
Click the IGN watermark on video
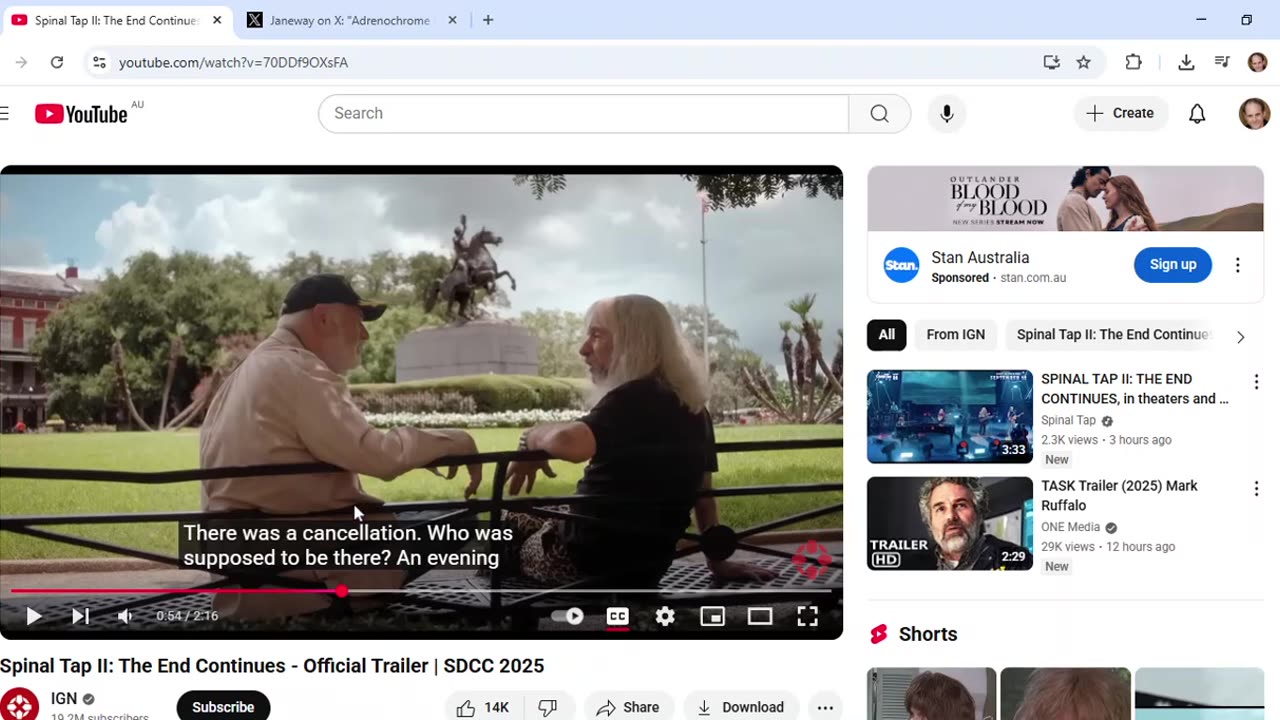pos(811,559)
